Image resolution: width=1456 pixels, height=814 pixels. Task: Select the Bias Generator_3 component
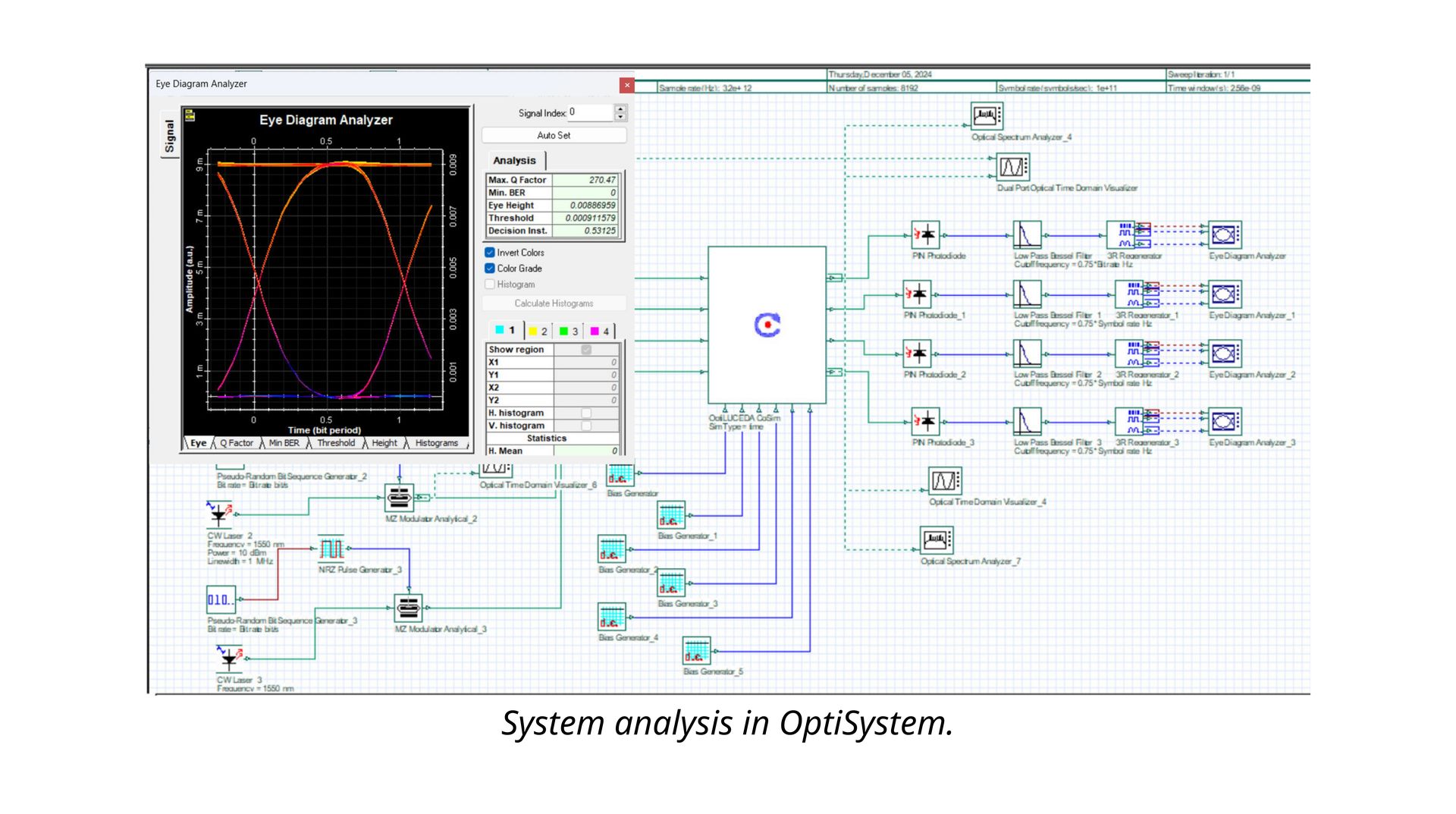(x=671, y=583)
